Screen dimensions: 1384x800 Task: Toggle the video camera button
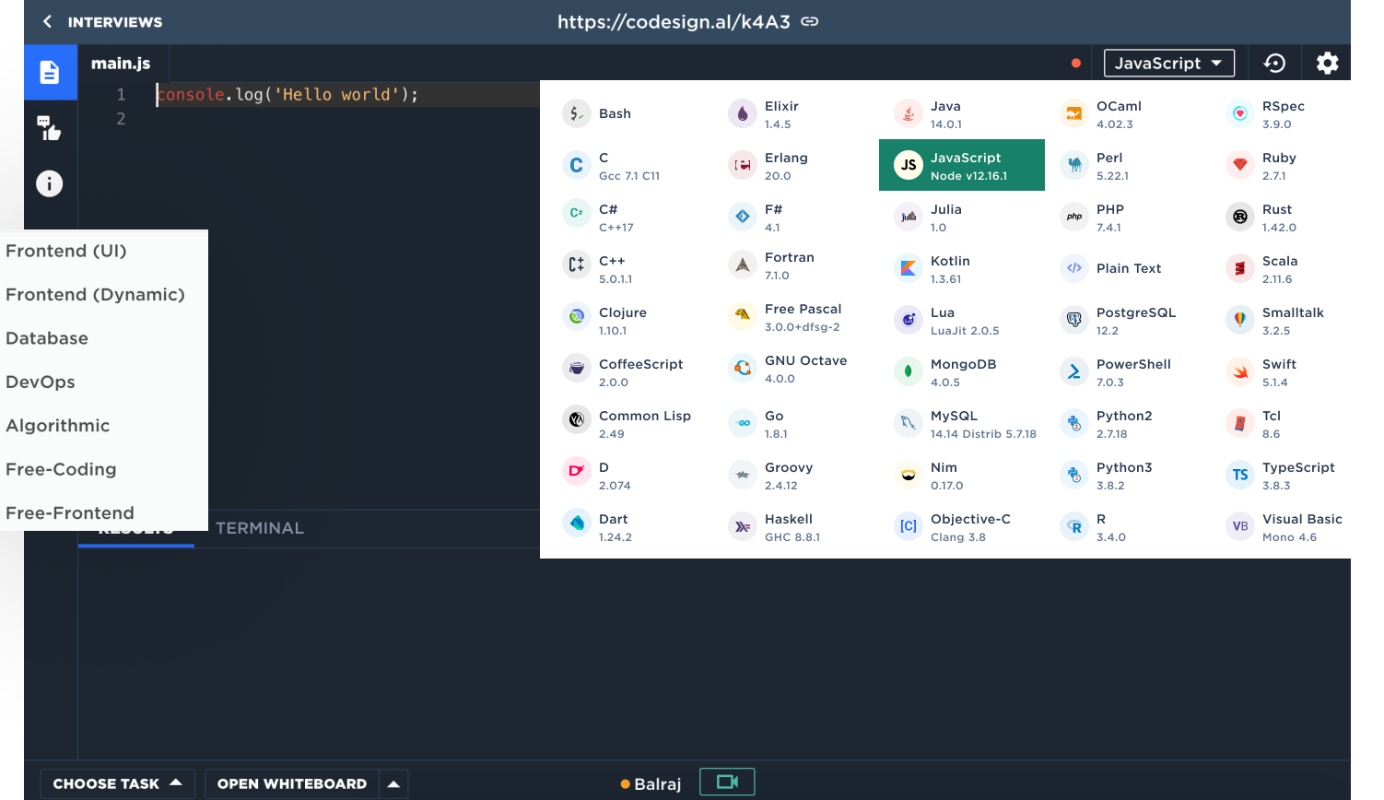727,782
